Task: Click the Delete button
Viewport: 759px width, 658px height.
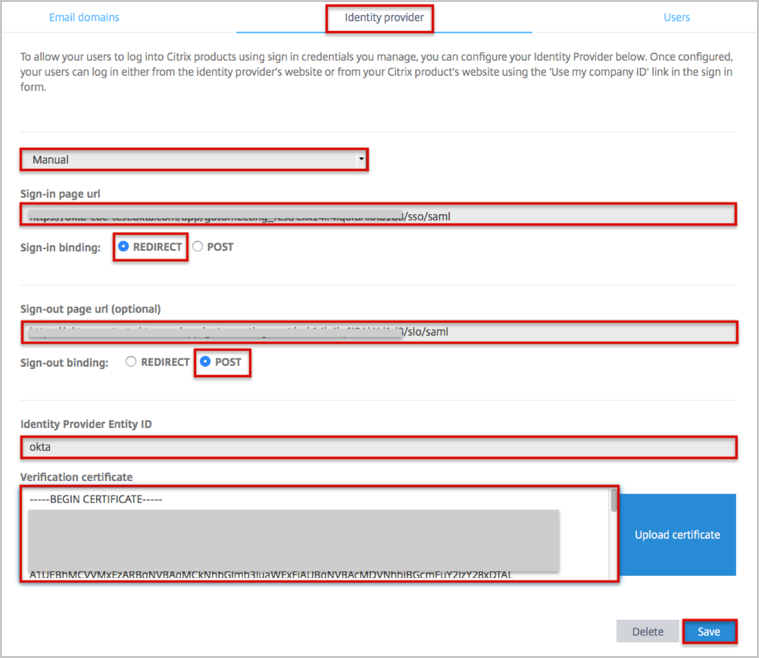Action: [x=647, y=632]
